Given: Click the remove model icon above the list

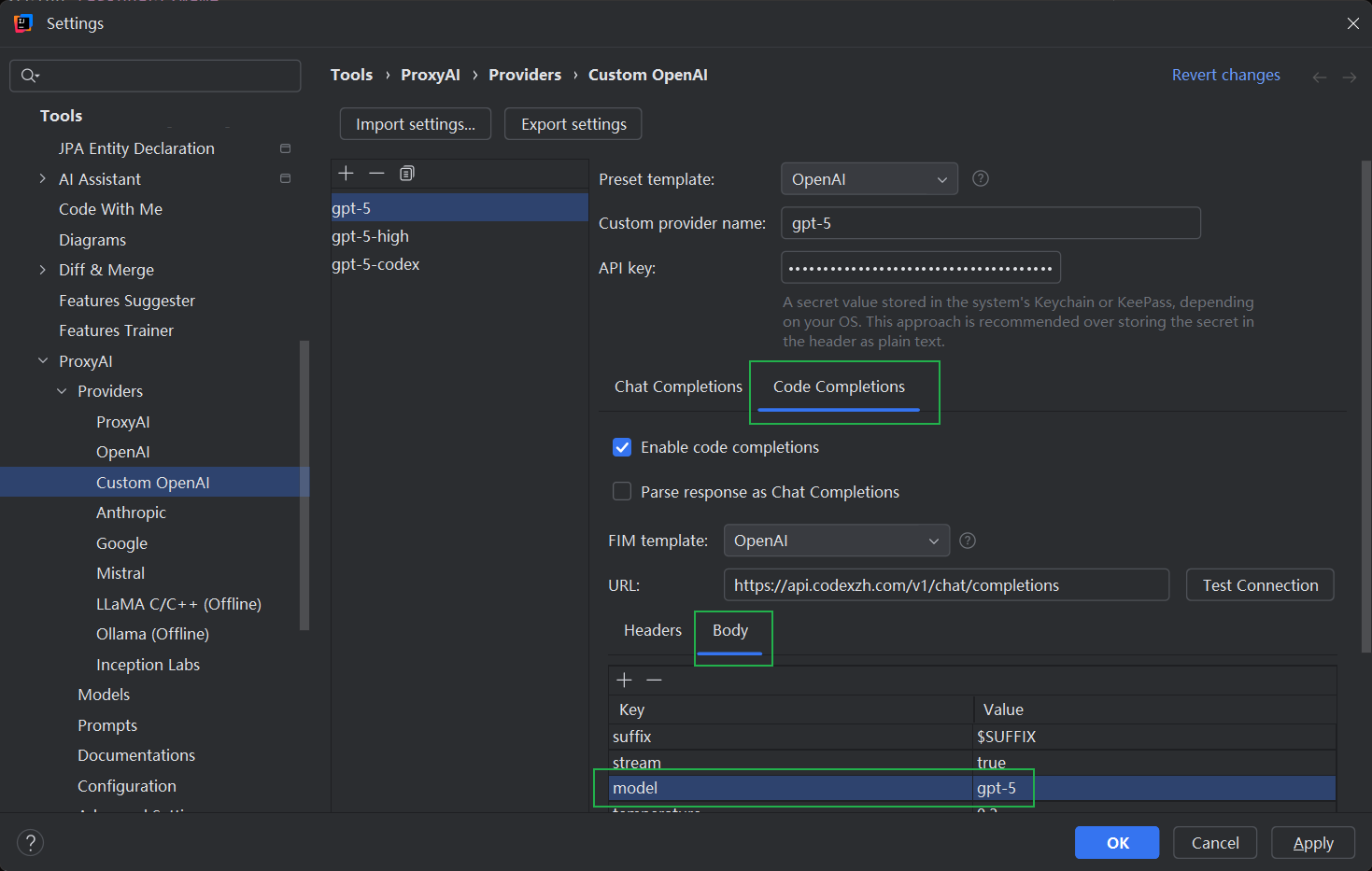Looking at the screenshot, I should (x=376, y=173).
